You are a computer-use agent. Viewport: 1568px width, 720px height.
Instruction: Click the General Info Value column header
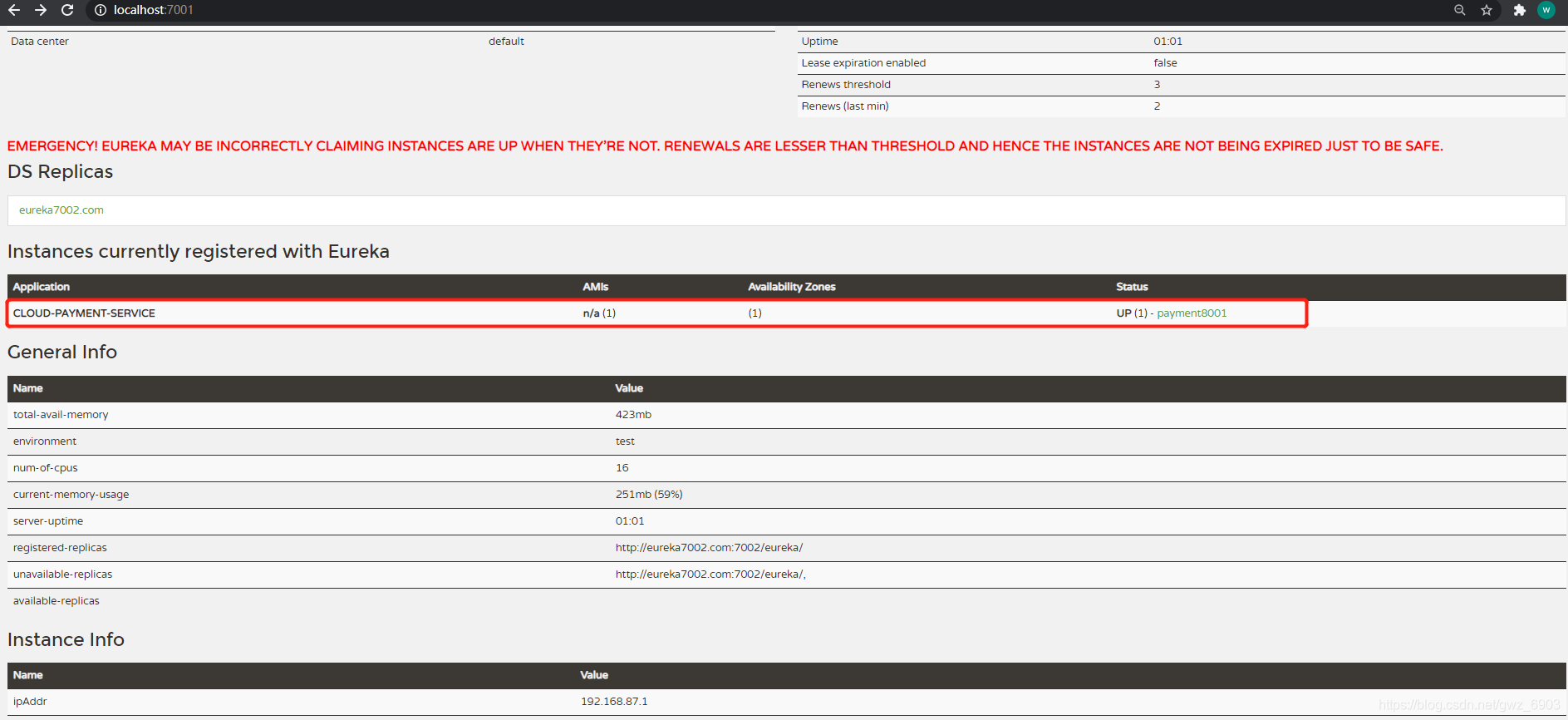coord(629,388)
